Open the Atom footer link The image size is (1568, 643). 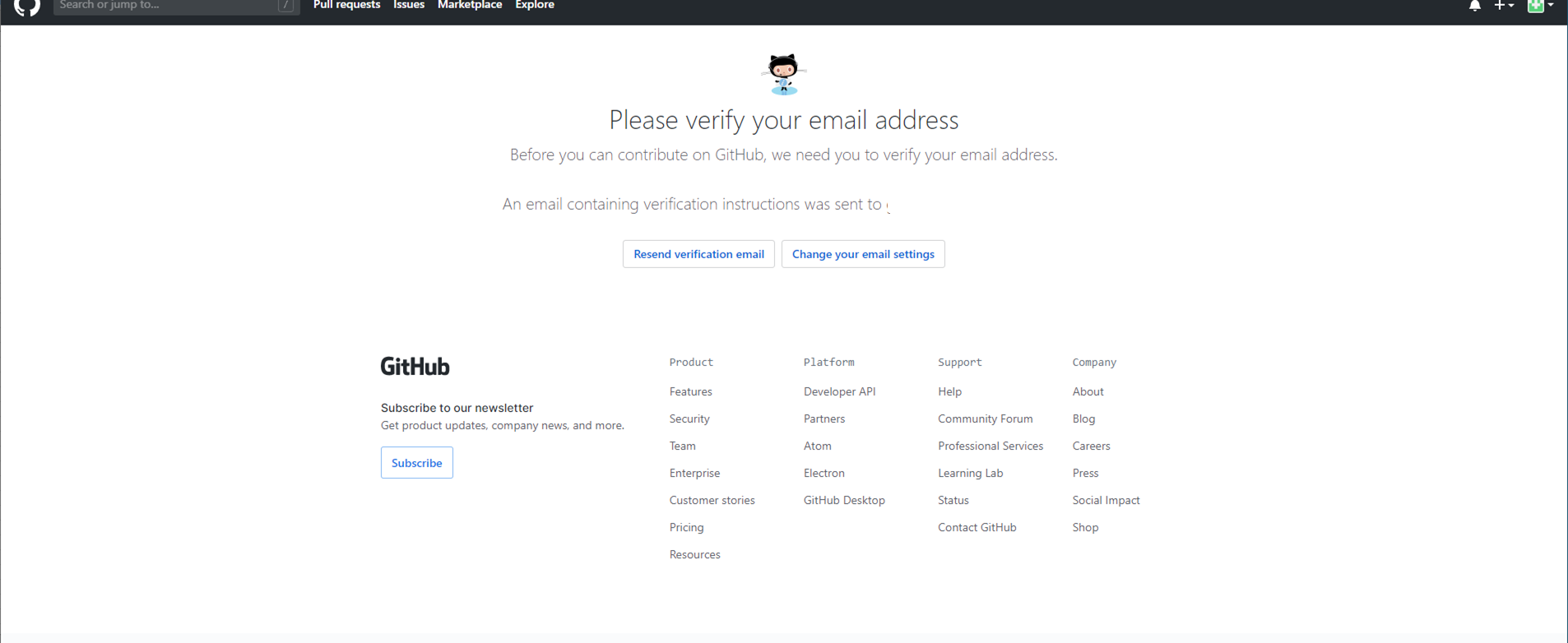tap(817, 446)
